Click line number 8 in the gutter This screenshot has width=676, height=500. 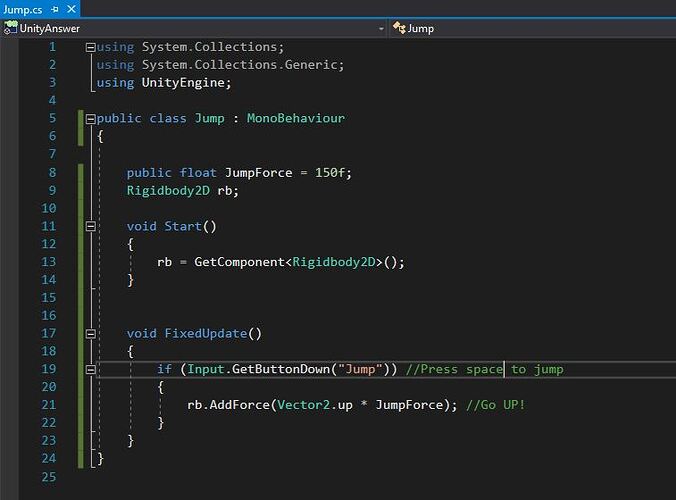52,172
